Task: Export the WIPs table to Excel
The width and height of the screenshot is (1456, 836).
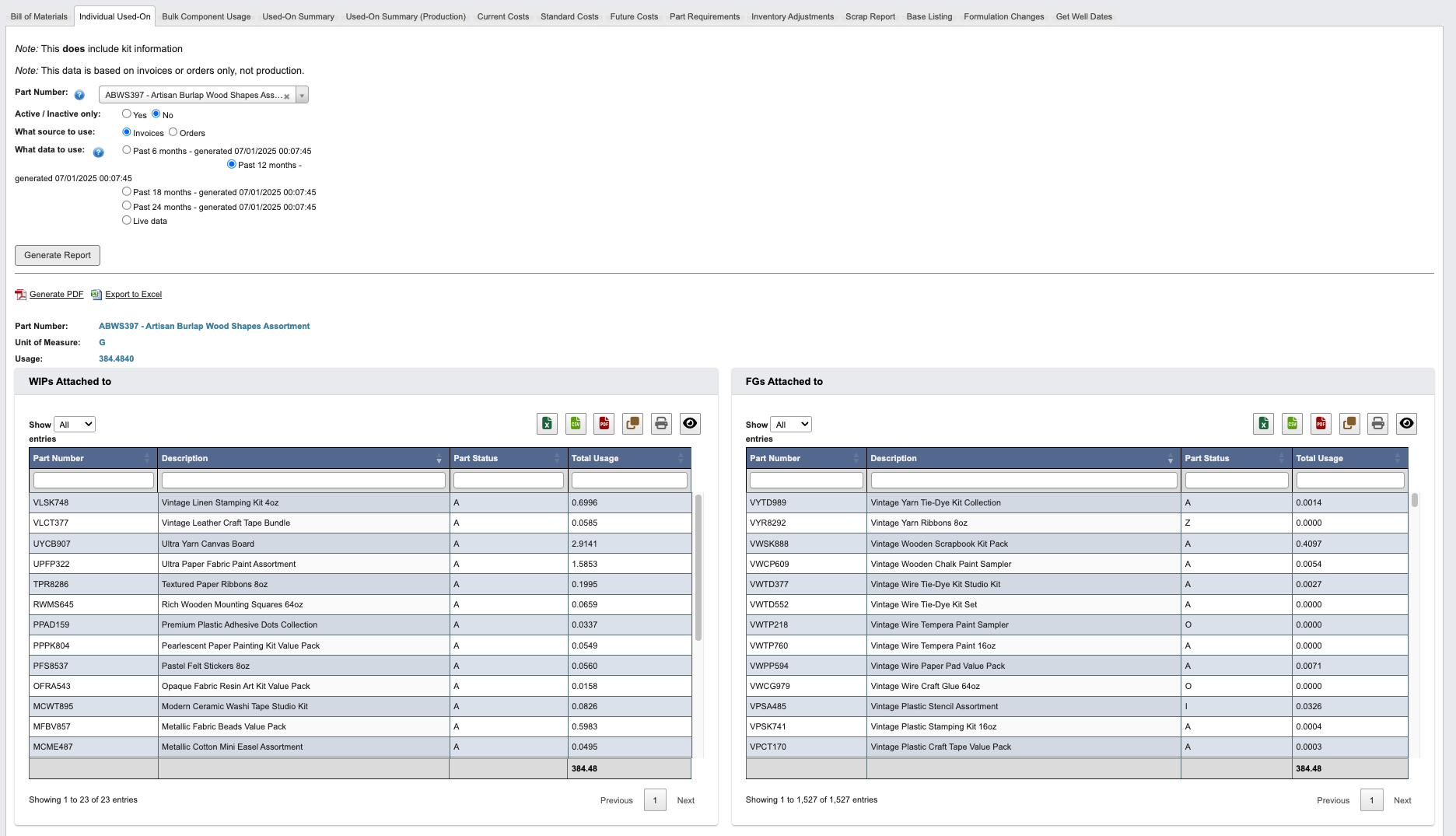Action: click(x=547, y=424)
